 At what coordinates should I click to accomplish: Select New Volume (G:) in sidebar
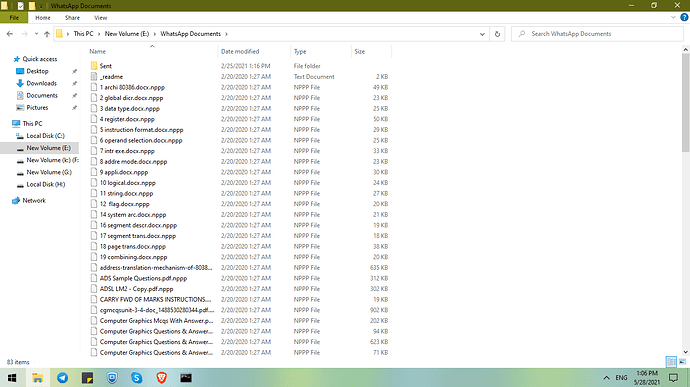coord(49,172)
